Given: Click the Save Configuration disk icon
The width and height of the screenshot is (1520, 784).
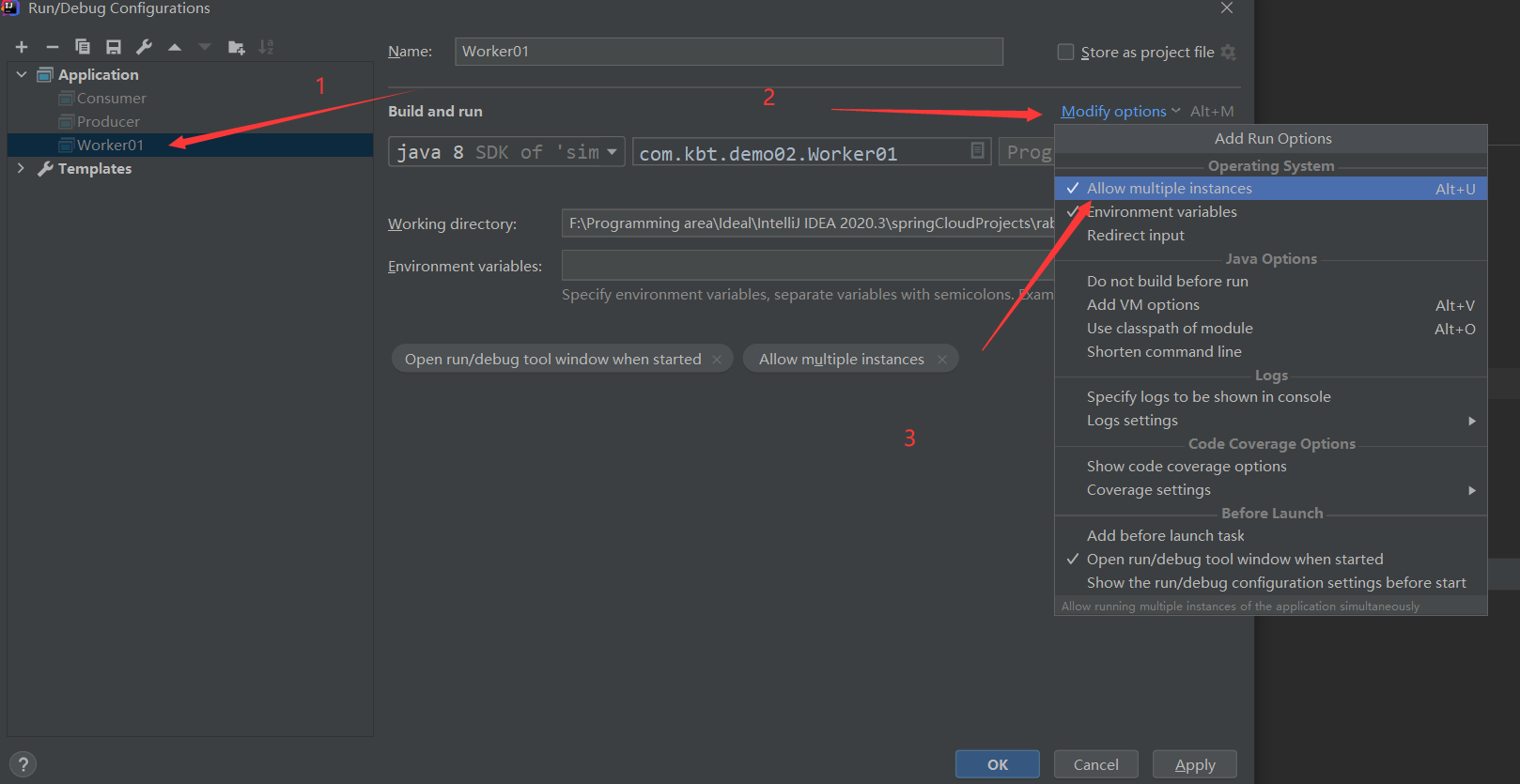Looking at the screenshot, I should pyautogui.click(x=114, y=47).
